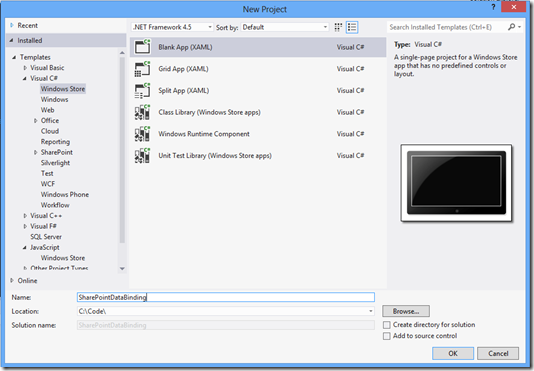Close the New Project dialog
The height and width of the screenshot is (371, 534).
514,7
